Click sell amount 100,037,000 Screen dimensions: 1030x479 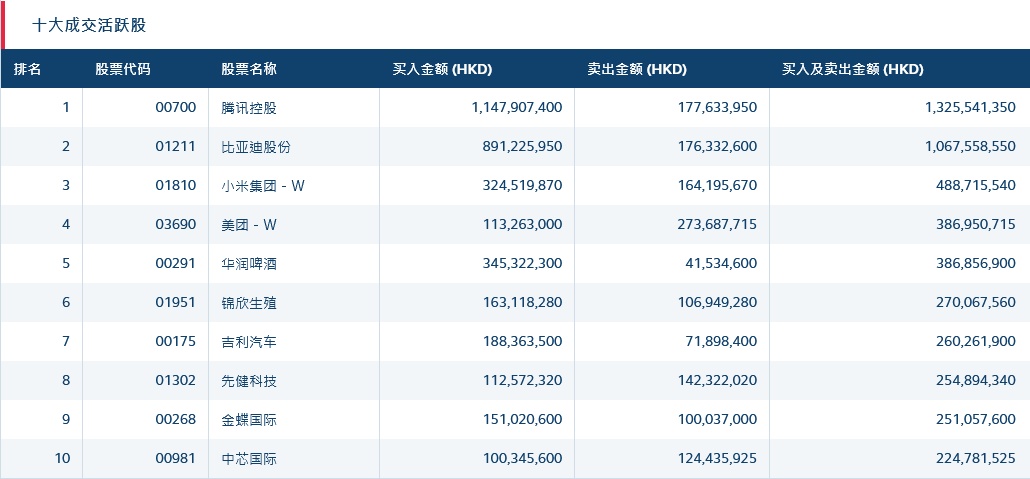pos(717,419)
